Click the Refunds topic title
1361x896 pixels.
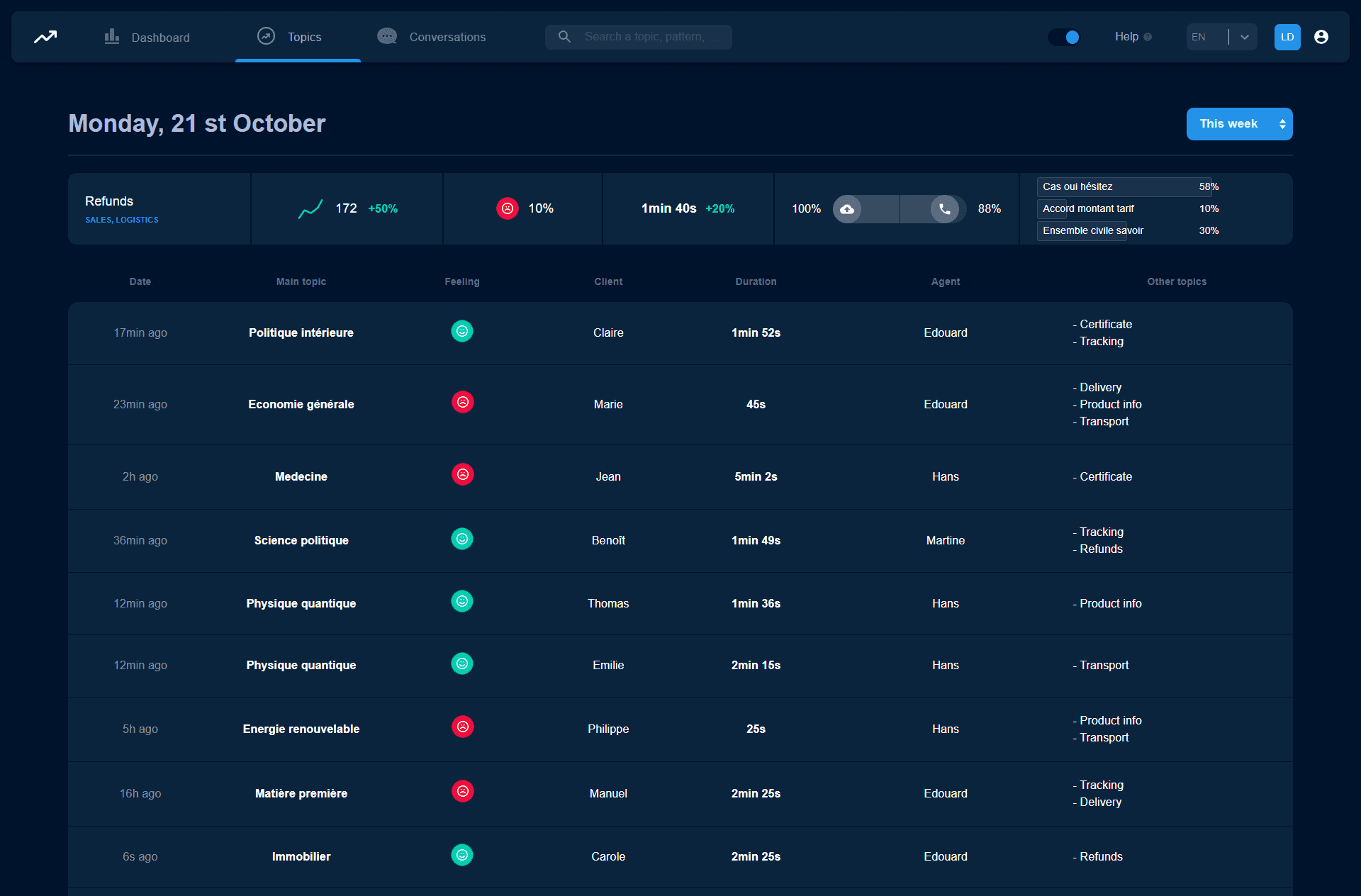point(109,201)
